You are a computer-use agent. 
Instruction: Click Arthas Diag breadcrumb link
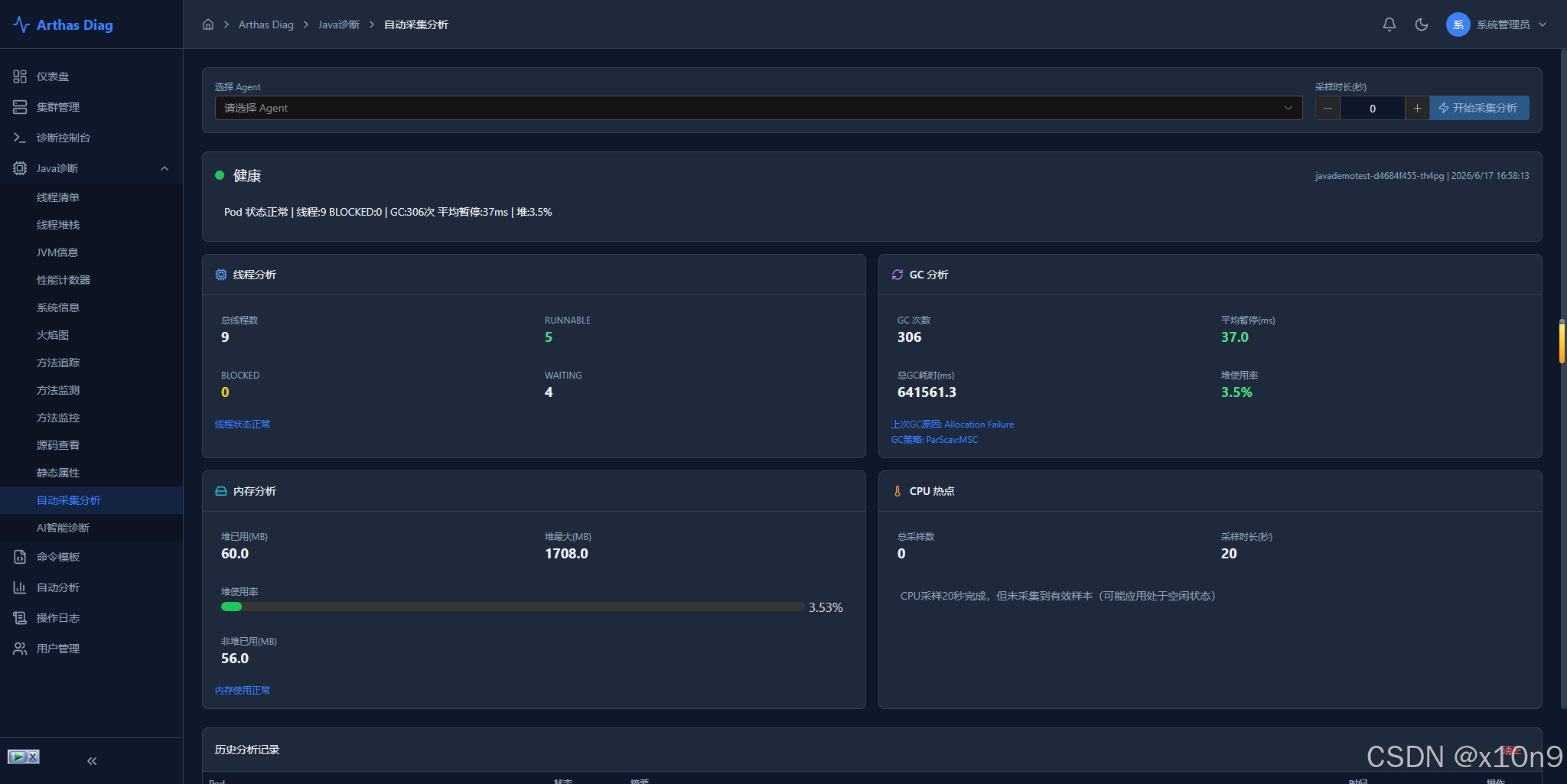pyautogui.click(x=266, y=24)
